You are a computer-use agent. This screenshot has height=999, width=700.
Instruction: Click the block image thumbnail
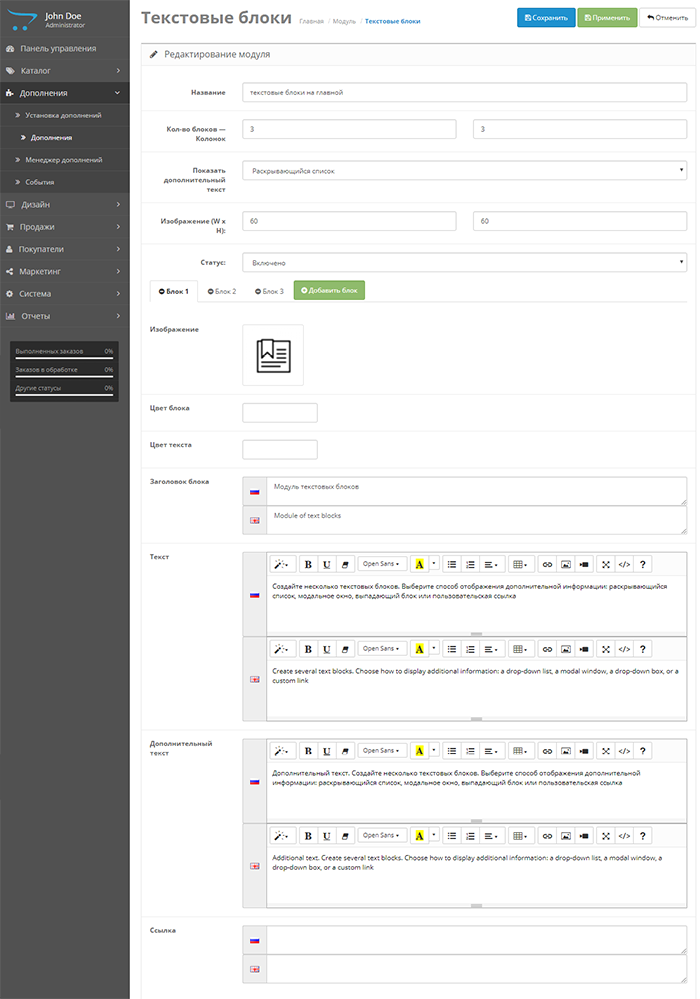tap(273, 355)
